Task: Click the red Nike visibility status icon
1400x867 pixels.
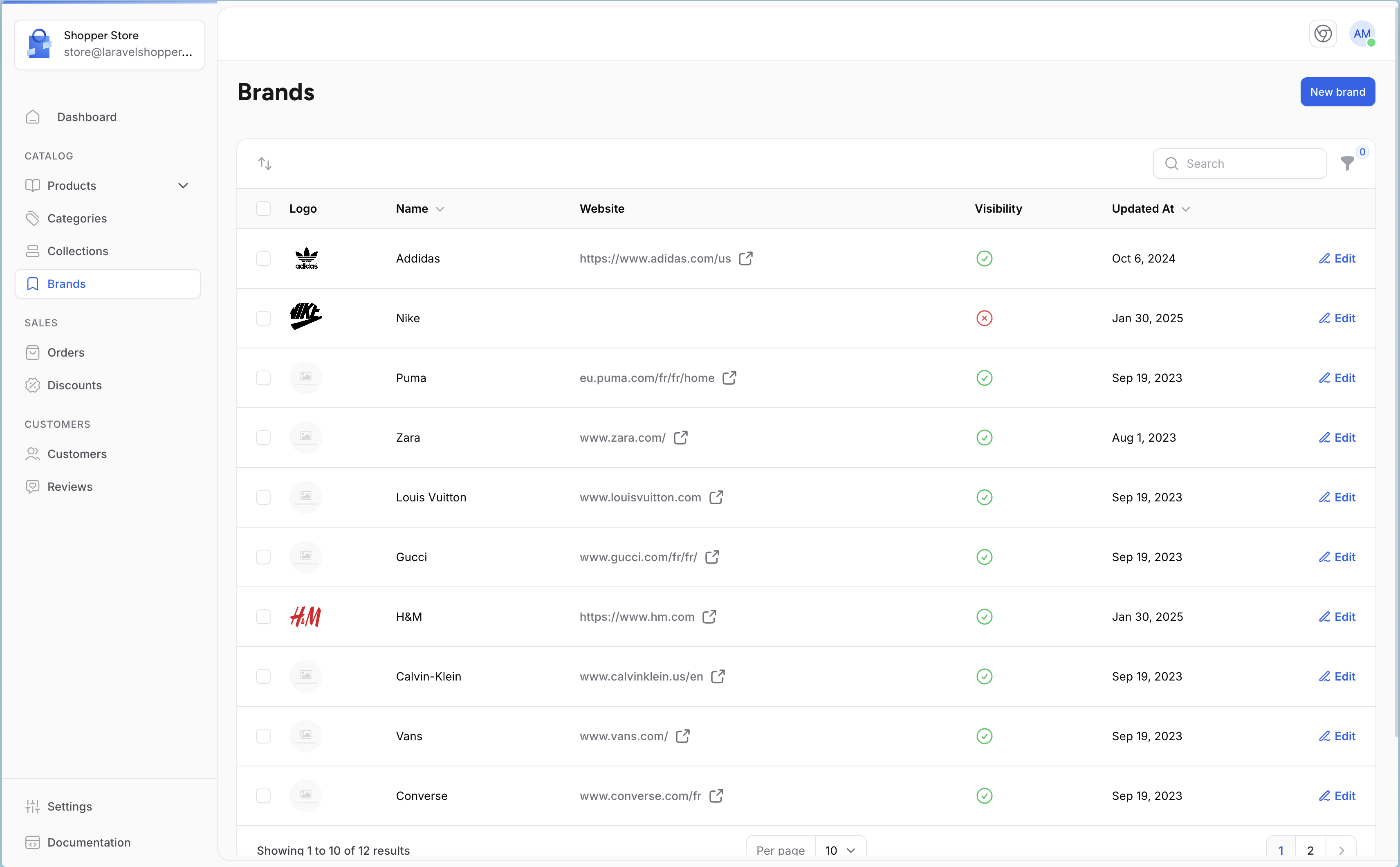Action: pyautogui.click(x=984, y=318)
